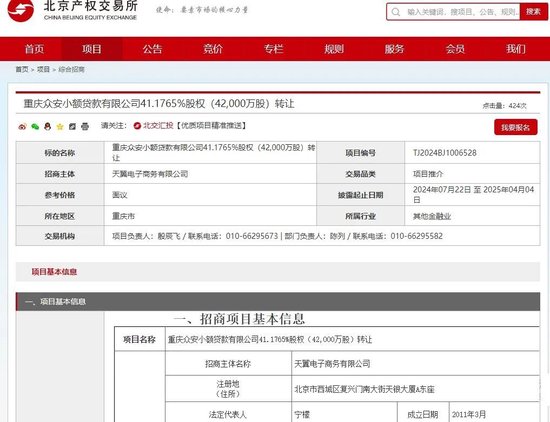Click the address 北京市西城区复兴门南大街 cell
Viewport: 550px width, 422px height.
(x=415, y=389)
